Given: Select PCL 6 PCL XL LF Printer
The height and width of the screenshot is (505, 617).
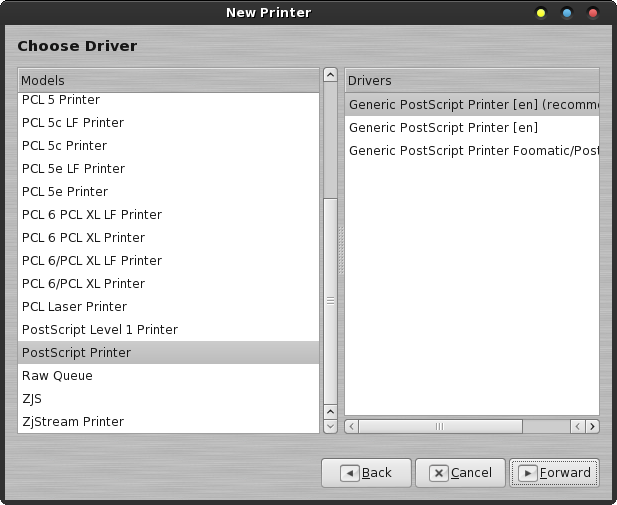Looking at the screenshot, I should (x=168, y=215).
